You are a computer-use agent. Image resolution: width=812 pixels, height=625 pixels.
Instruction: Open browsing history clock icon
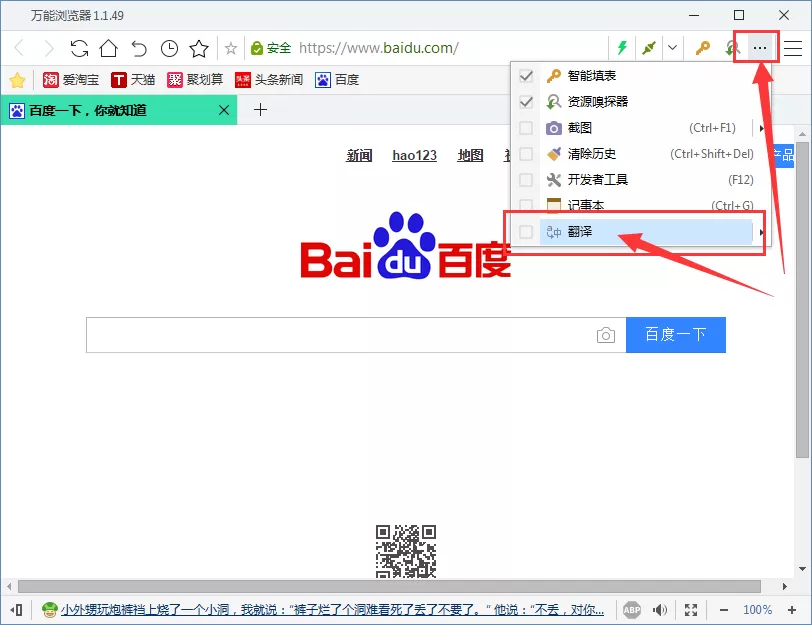point(169,48)
